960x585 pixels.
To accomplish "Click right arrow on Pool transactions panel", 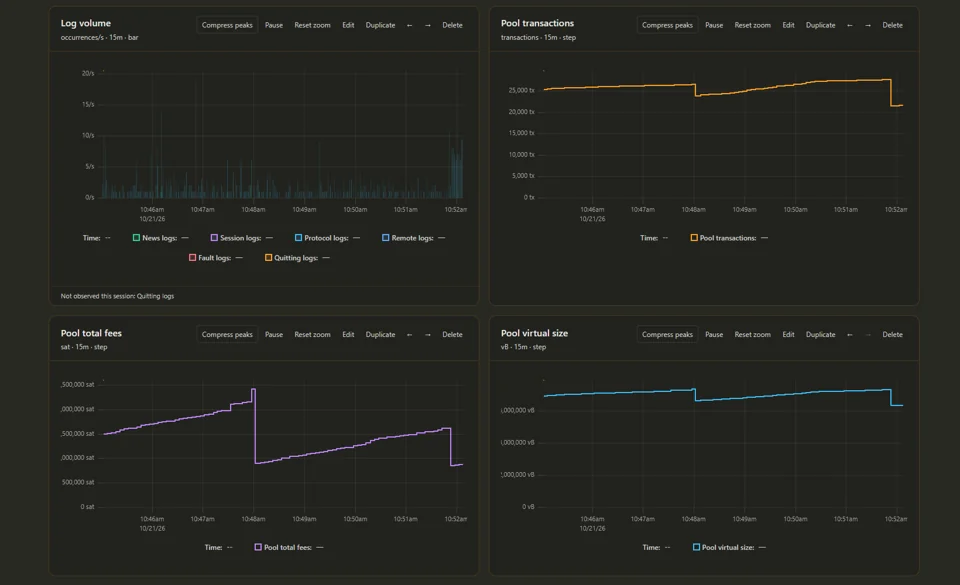I will point(868,25).
